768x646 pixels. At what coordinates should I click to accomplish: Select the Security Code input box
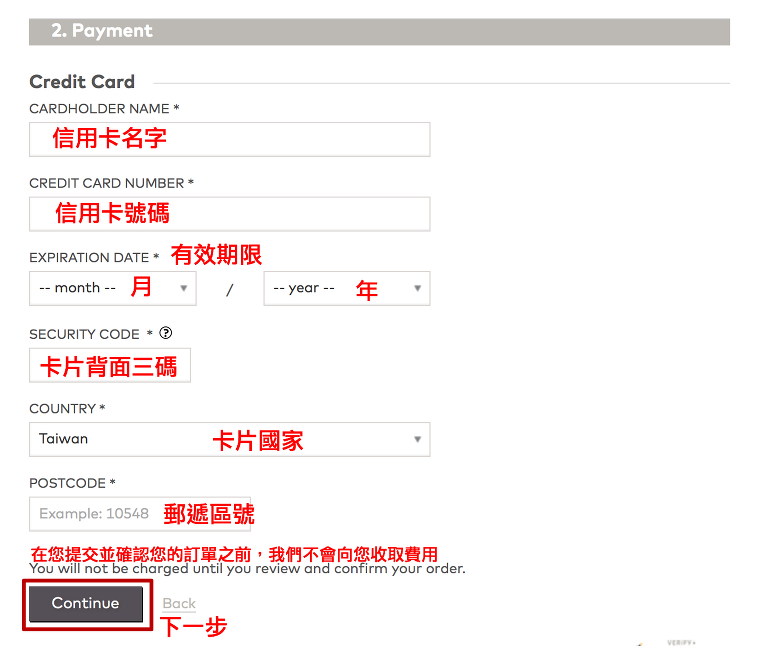tap(109, 365)
